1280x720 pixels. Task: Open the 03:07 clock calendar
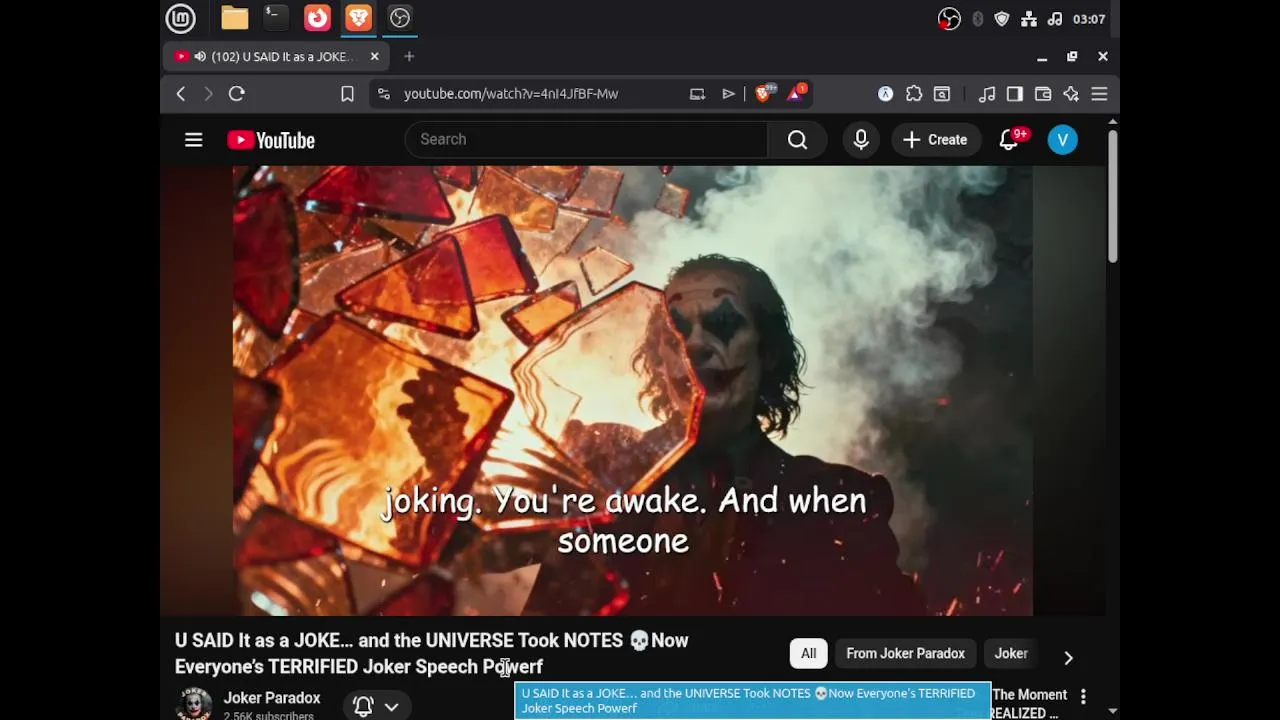1089,19
